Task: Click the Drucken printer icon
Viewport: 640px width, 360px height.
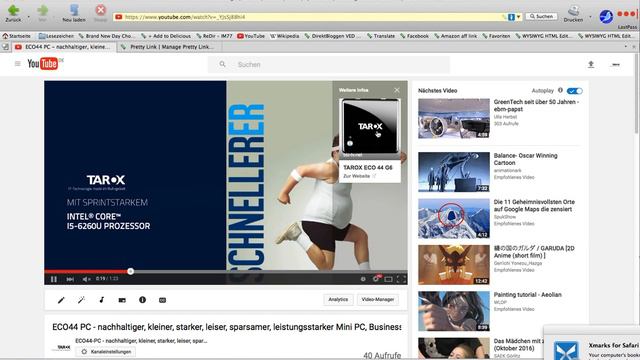Action: pyautogui.click(x=573, y=11)
